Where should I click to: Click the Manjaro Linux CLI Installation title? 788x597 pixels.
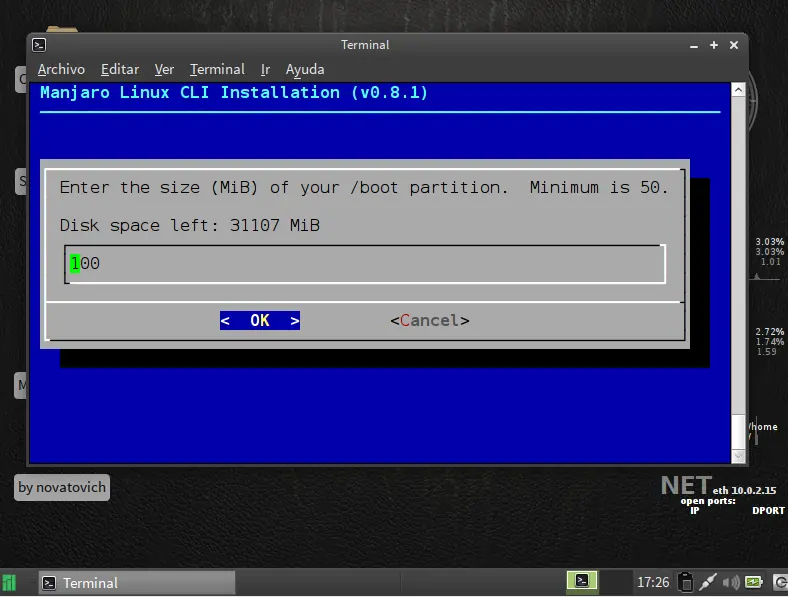click(x=234, y=92)
